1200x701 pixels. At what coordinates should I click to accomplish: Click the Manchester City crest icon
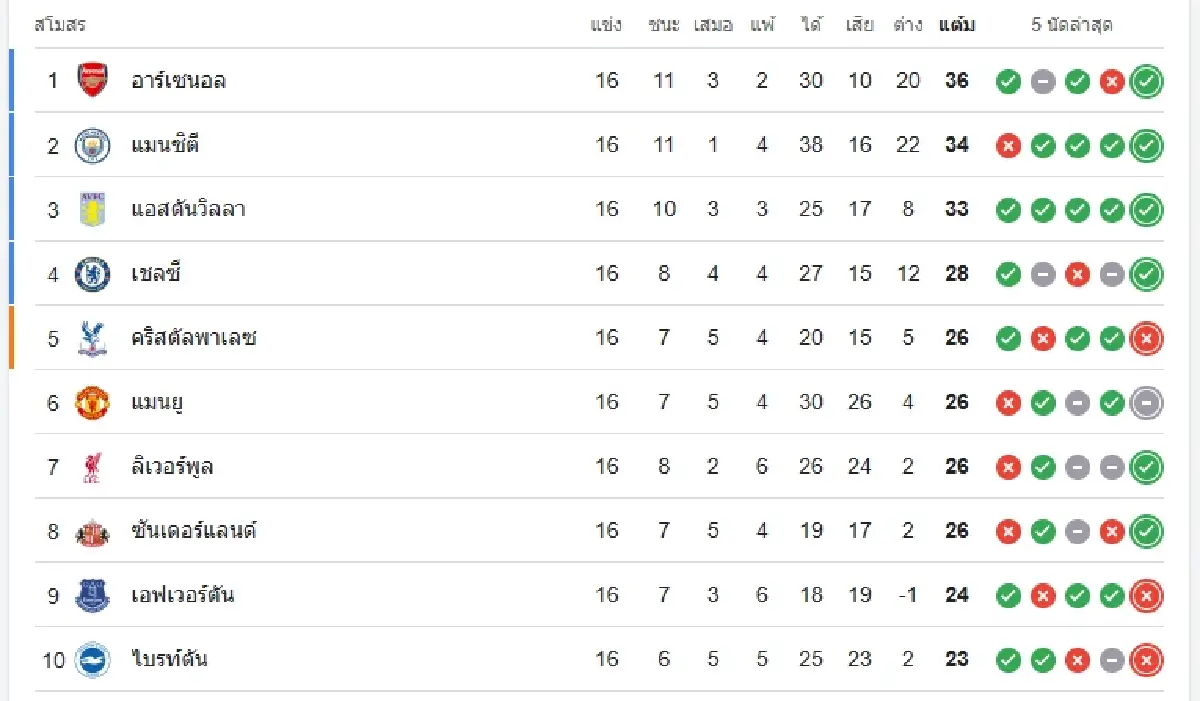tap(92, 145)
